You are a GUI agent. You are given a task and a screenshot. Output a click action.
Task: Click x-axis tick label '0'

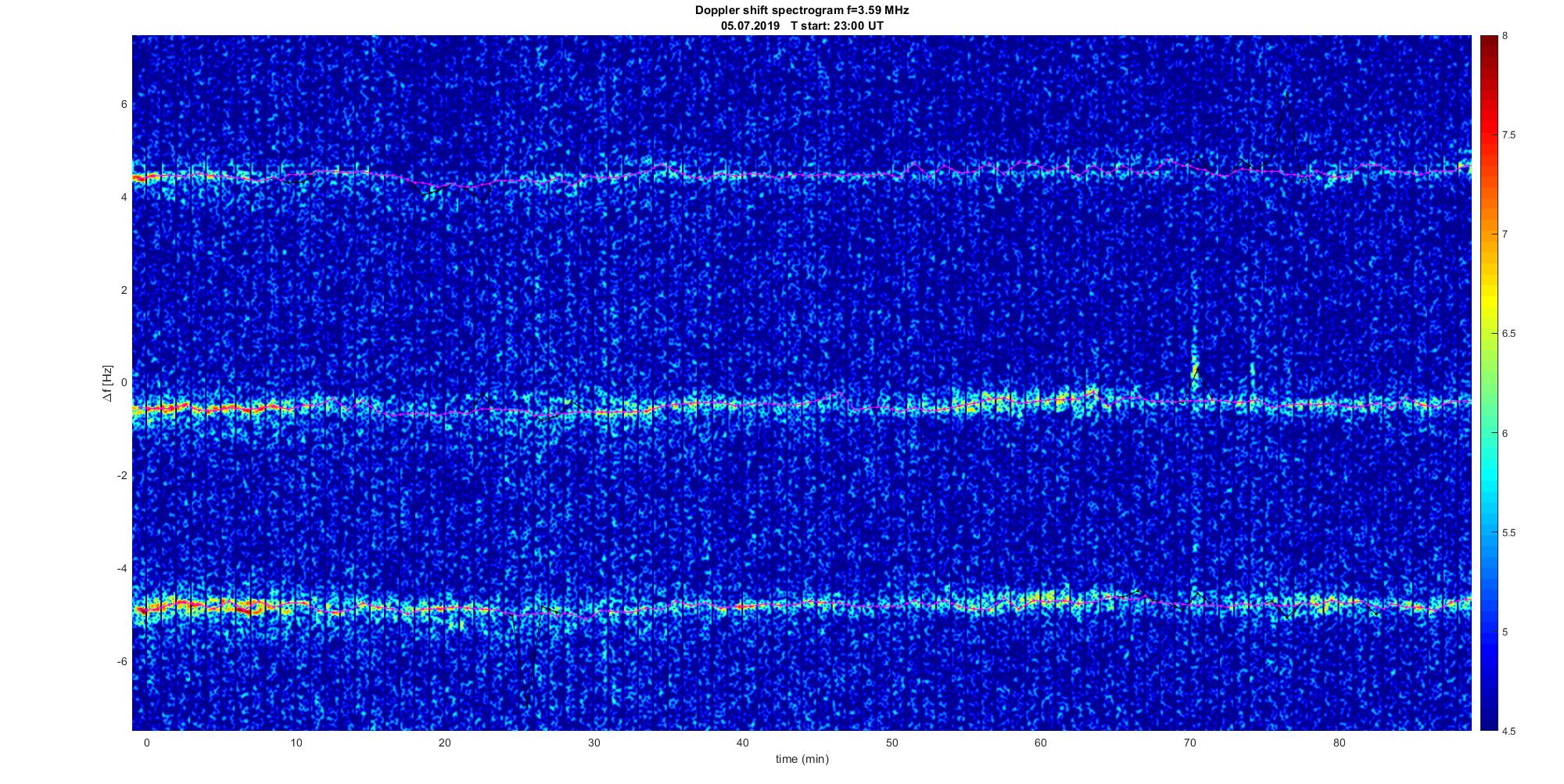click(146, 743)
